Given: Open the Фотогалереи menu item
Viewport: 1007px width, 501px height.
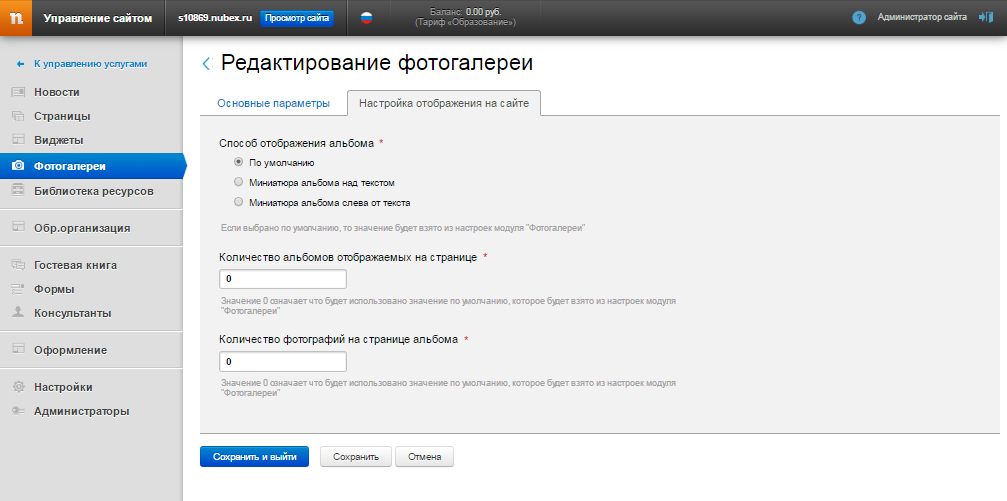Looking at the screenshot, I should [x=91, y=166].
